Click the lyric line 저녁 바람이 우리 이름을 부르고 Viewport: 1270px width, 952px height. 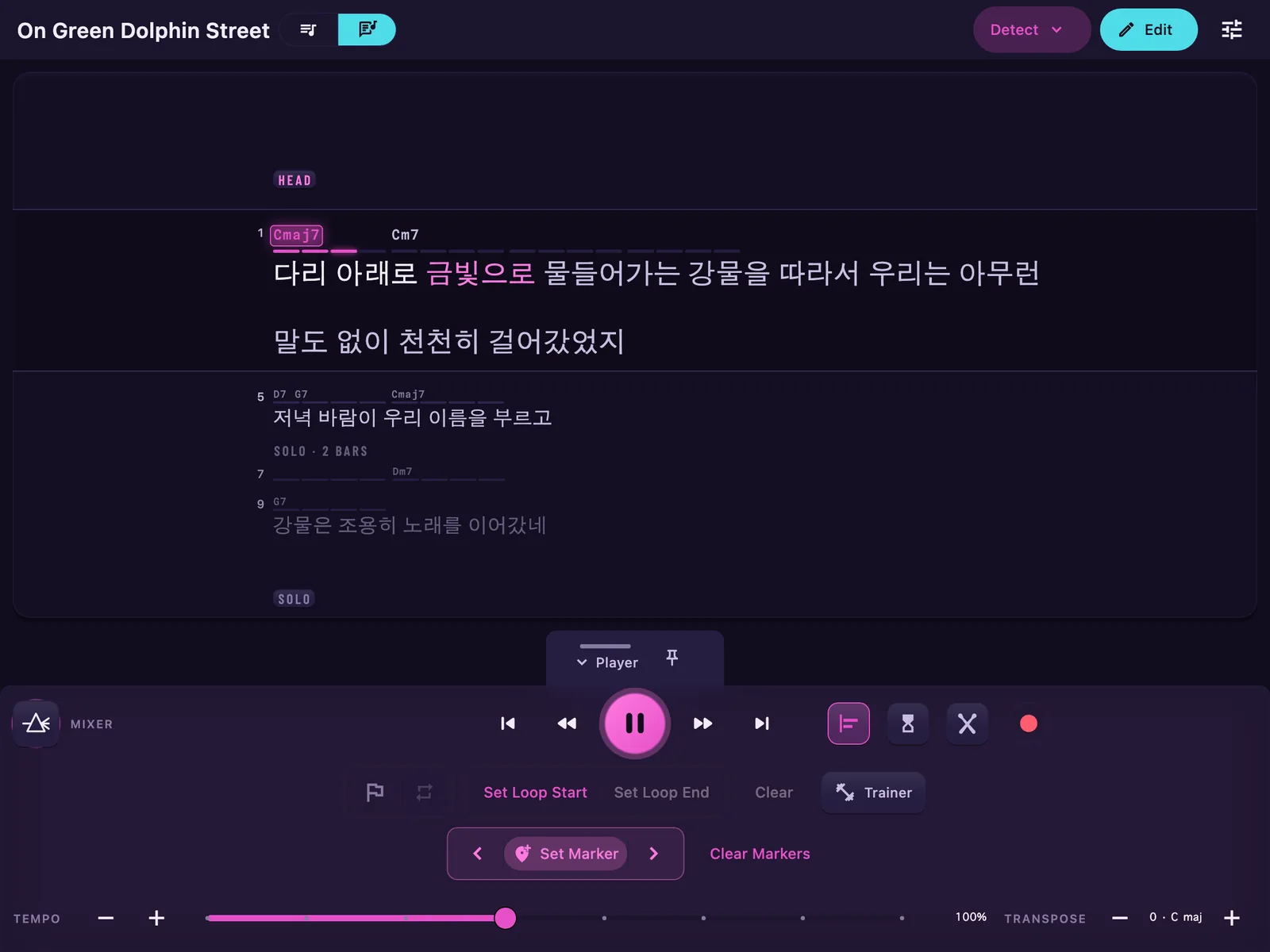413,417
